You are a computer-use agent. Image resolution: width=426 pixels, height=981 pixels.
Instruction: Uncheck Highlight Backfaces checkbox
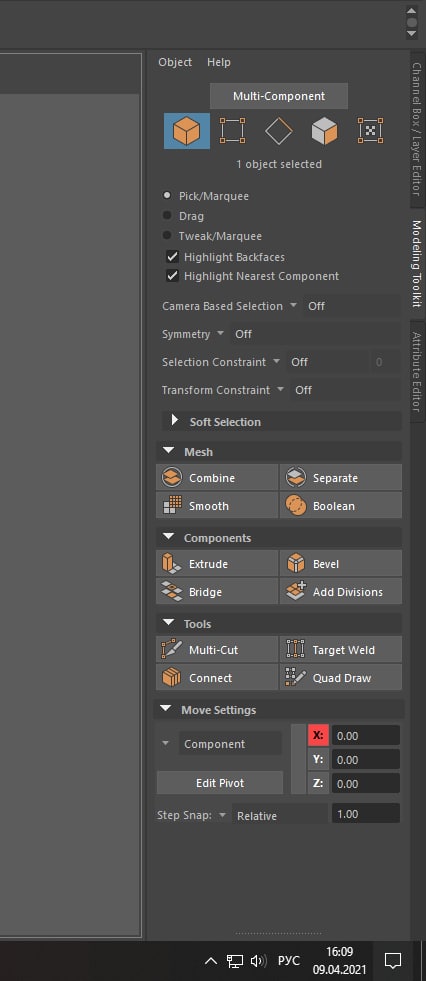173,257
